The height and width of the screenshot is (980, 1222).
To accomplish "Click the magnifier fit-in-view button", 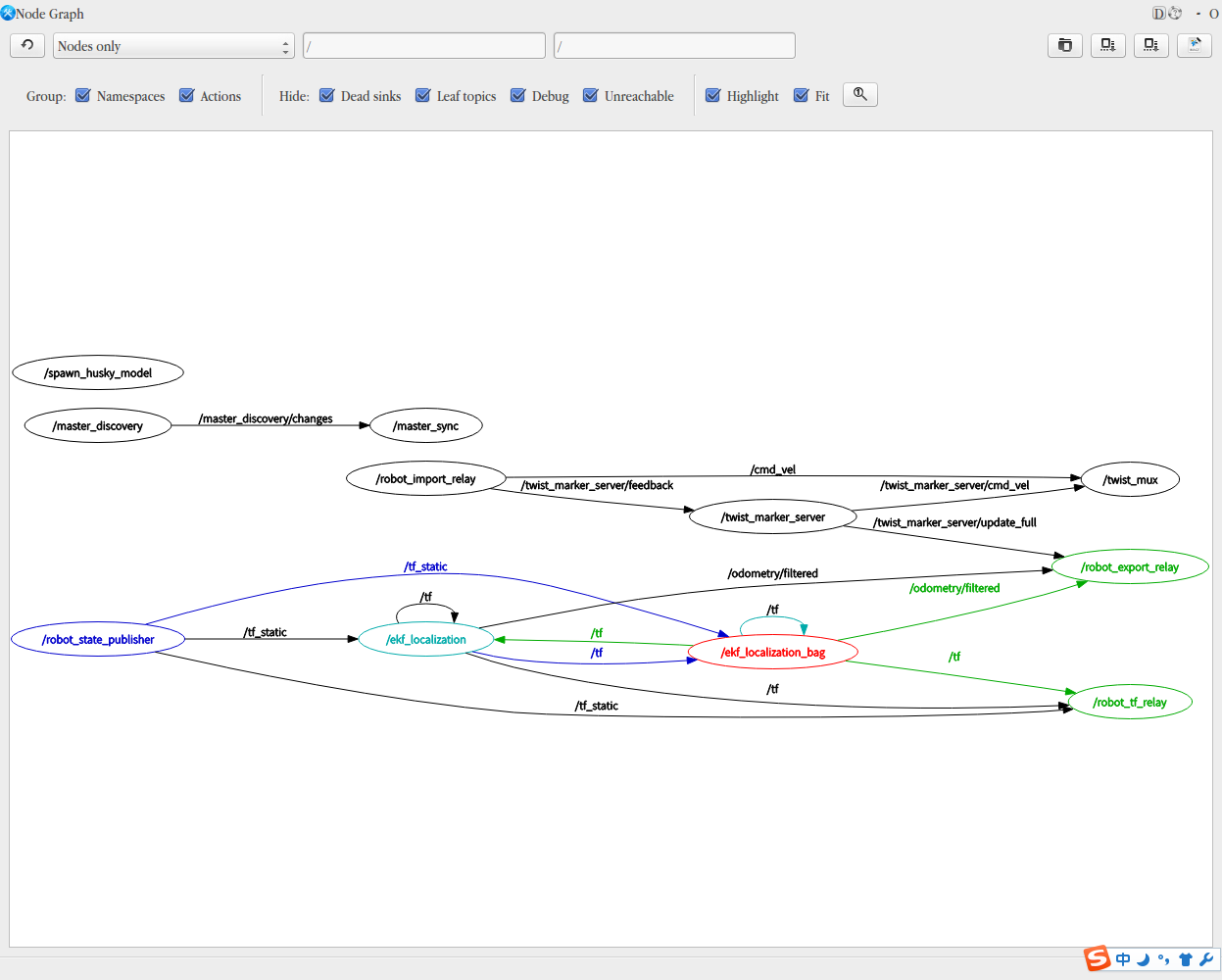I will point(860,95).
